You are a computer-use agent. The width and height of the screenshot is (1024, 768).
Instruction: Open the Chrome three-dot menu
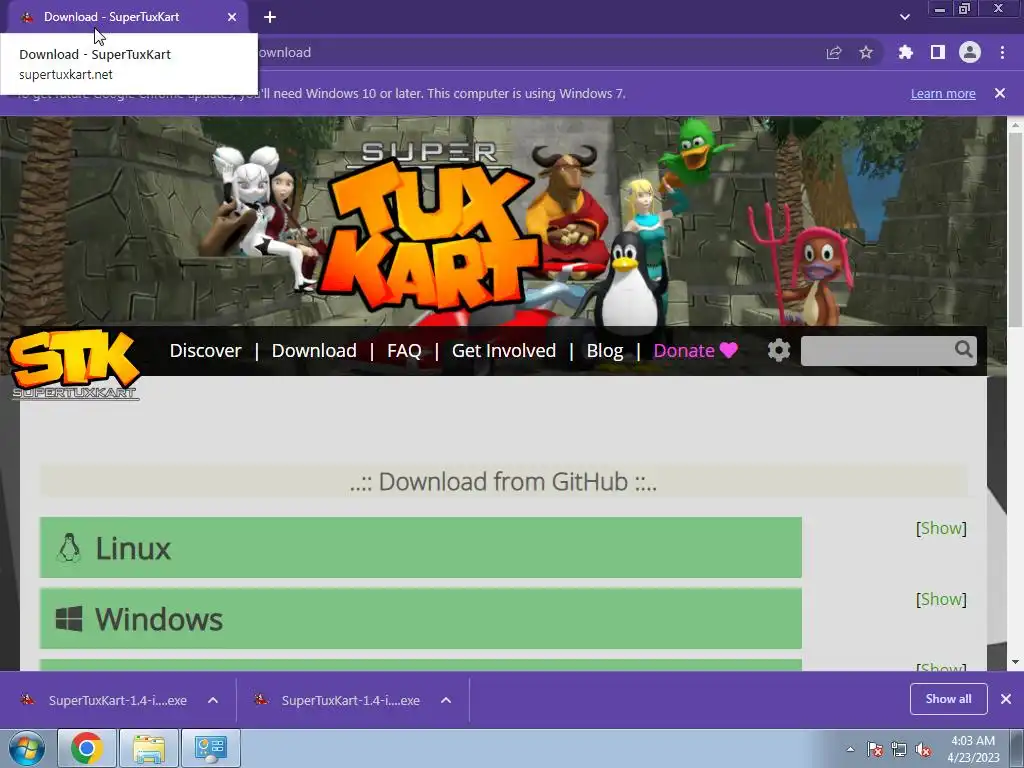click(1002, 53)
